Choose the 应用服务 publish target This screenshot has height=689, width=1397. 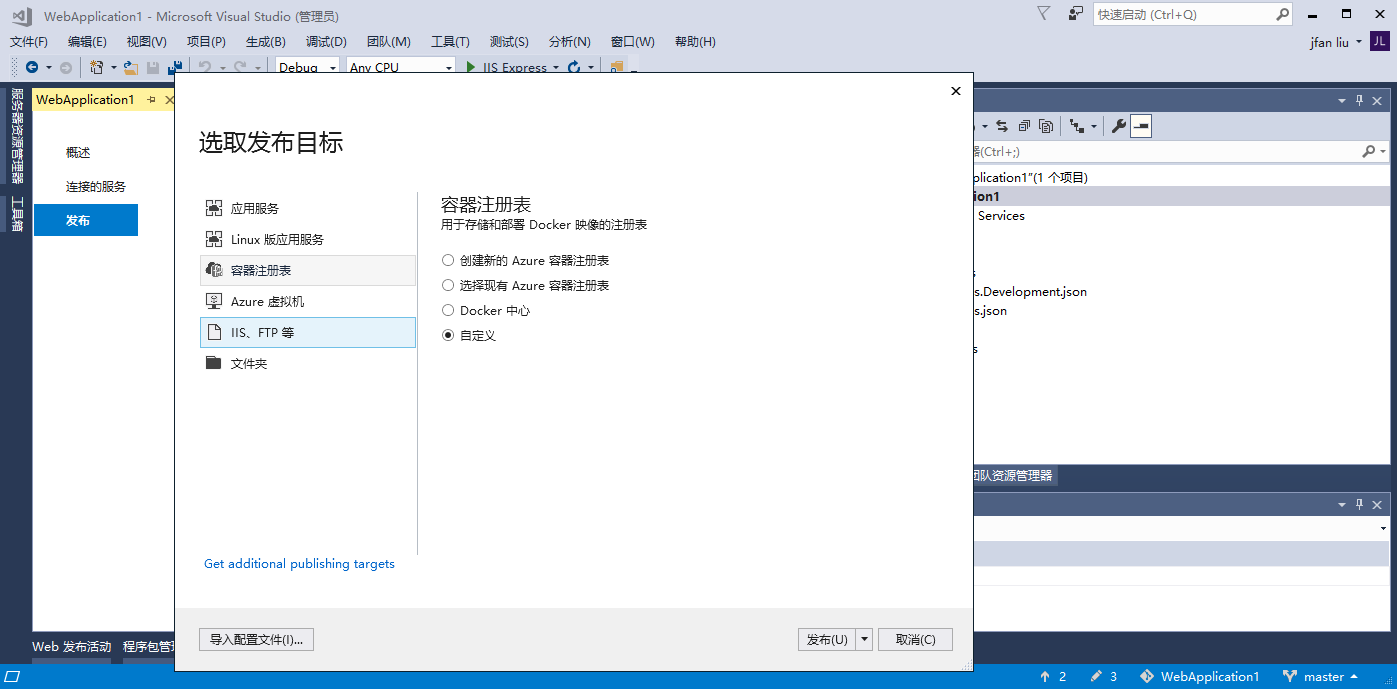308,209
